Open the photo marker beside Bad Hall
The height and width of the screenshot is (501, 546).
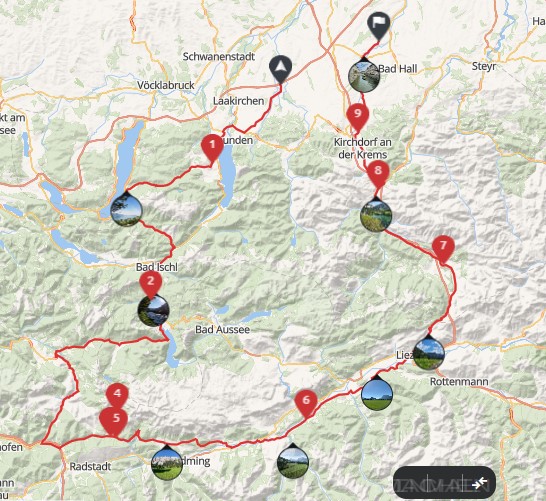(364, 75)
